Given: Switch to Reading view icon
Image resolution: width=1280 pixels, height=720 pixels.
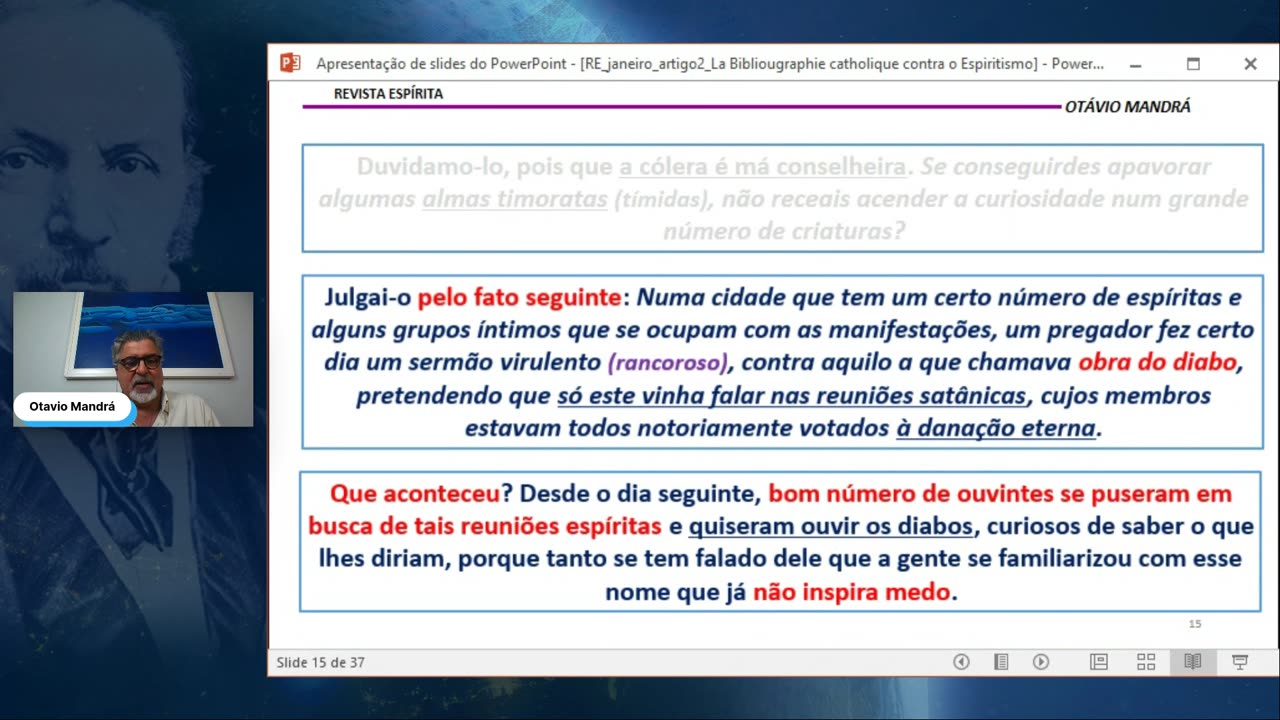Looking at the screenshot, I should pyautogui.click(x=1192, y=662).
